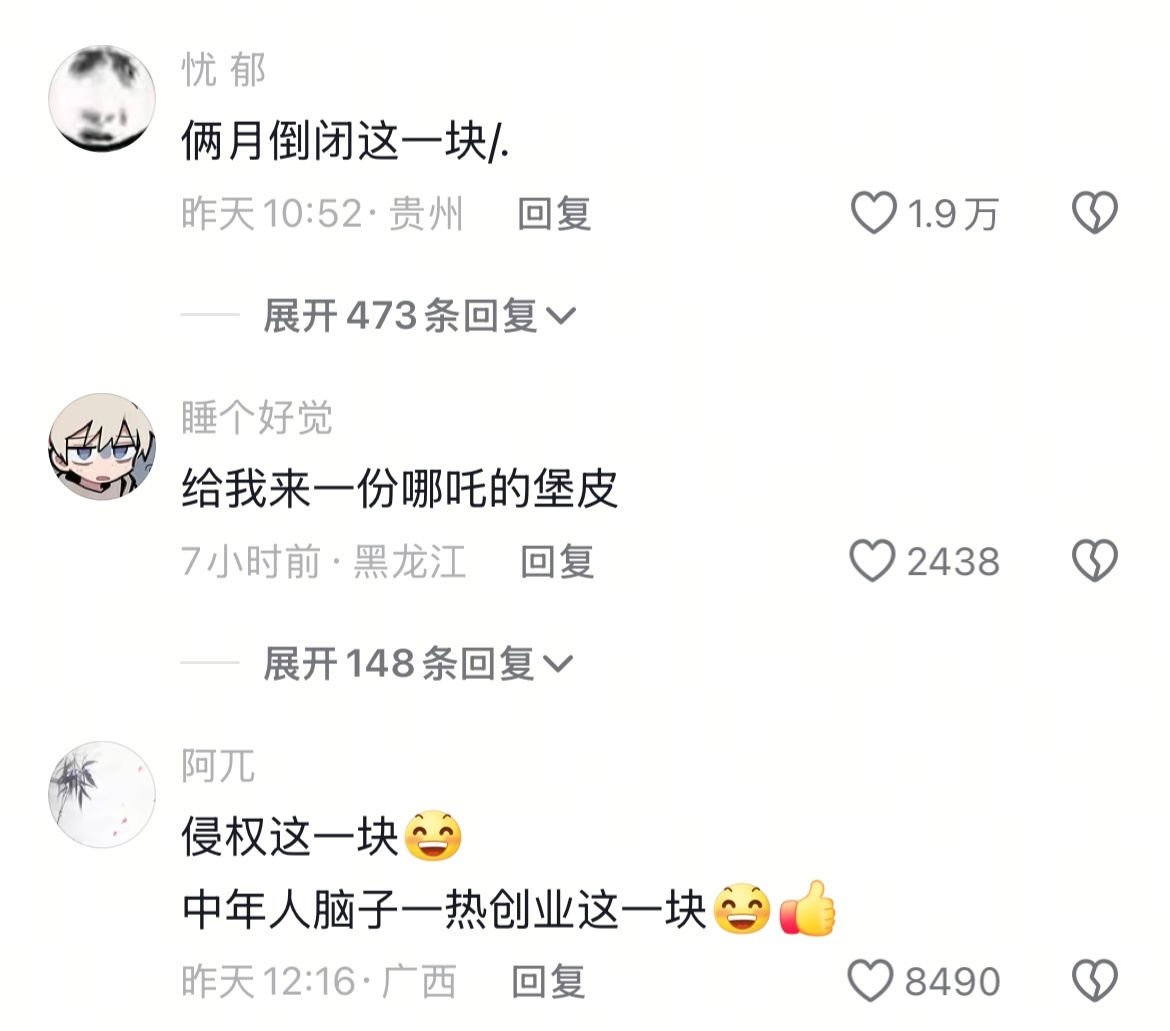Select comment text 给我来一份哪吒的堡皮
Viewport: 1170px width, 1031px height.
pyautogui.click(x=400, y=489)
